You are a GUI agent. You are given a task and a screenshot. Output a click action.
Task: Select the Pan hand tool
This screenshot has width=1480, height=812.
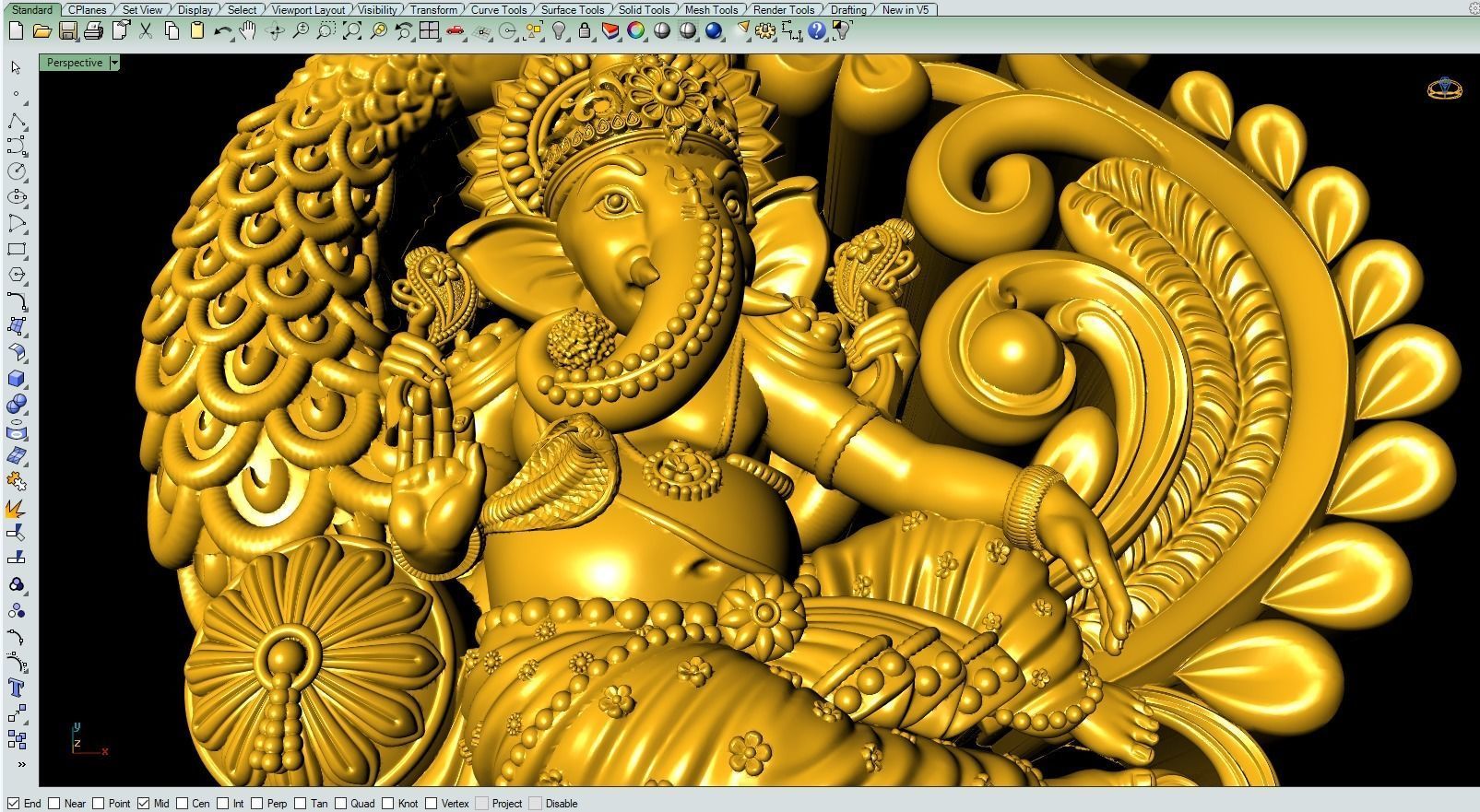pos(248,30)
